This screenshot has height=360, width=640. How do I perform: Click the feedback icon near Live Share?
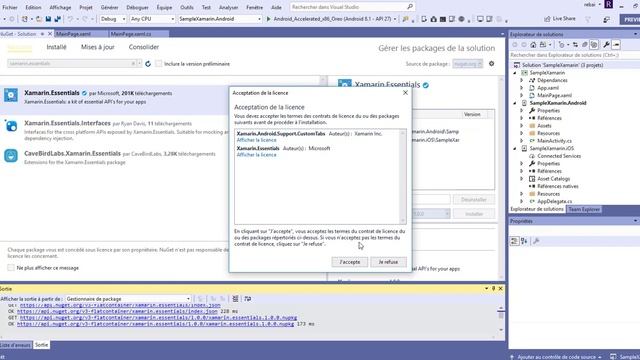coord(606,19)
